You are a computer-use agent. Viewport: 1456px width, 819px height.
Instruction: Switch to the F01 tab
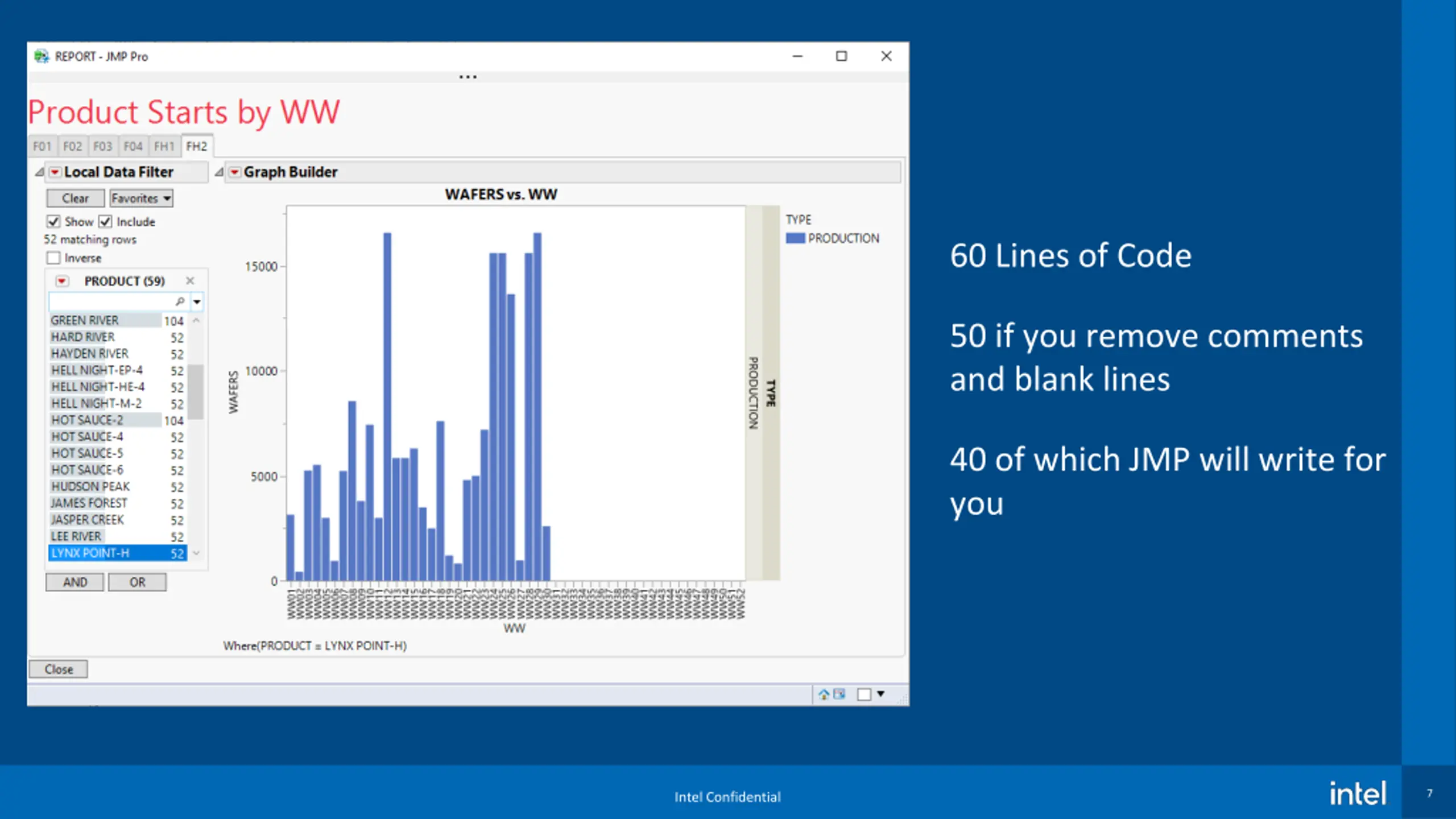pyautogui.click(x=42, y=146)
